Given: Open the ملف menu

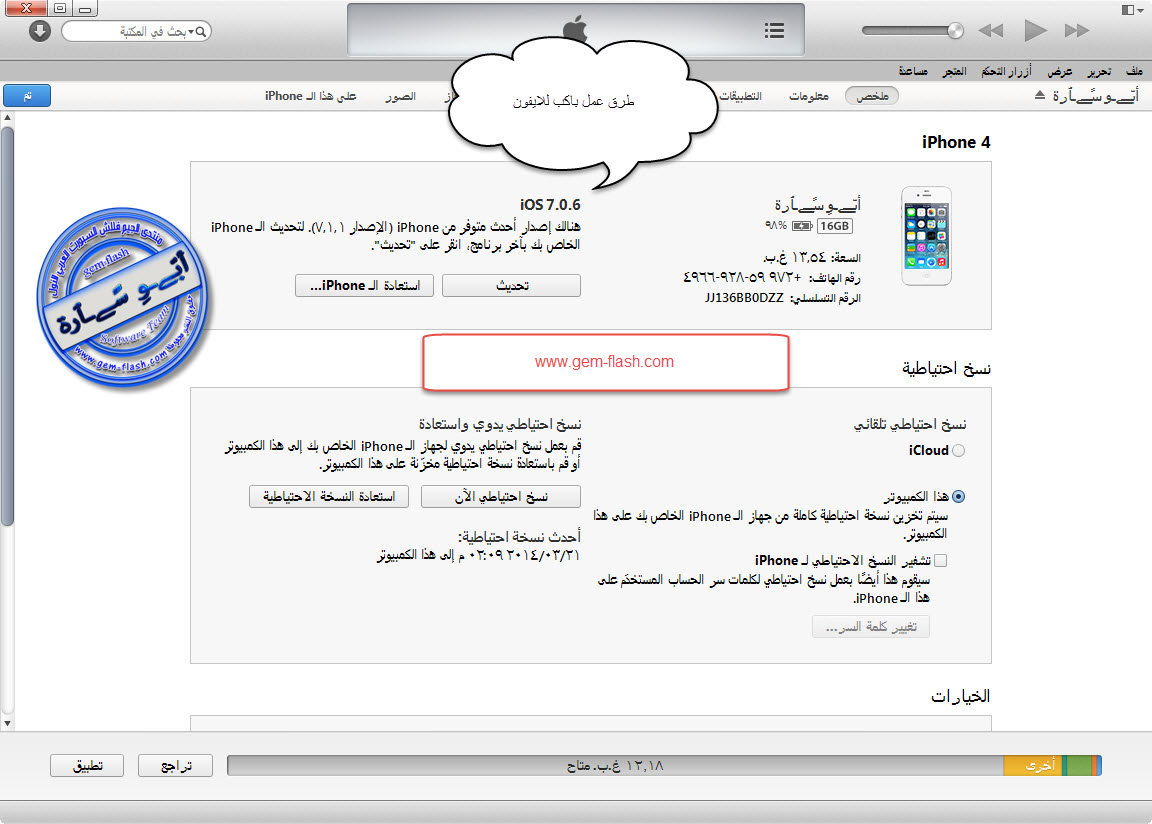Looking at the screenshot, I should [1134, 71].
